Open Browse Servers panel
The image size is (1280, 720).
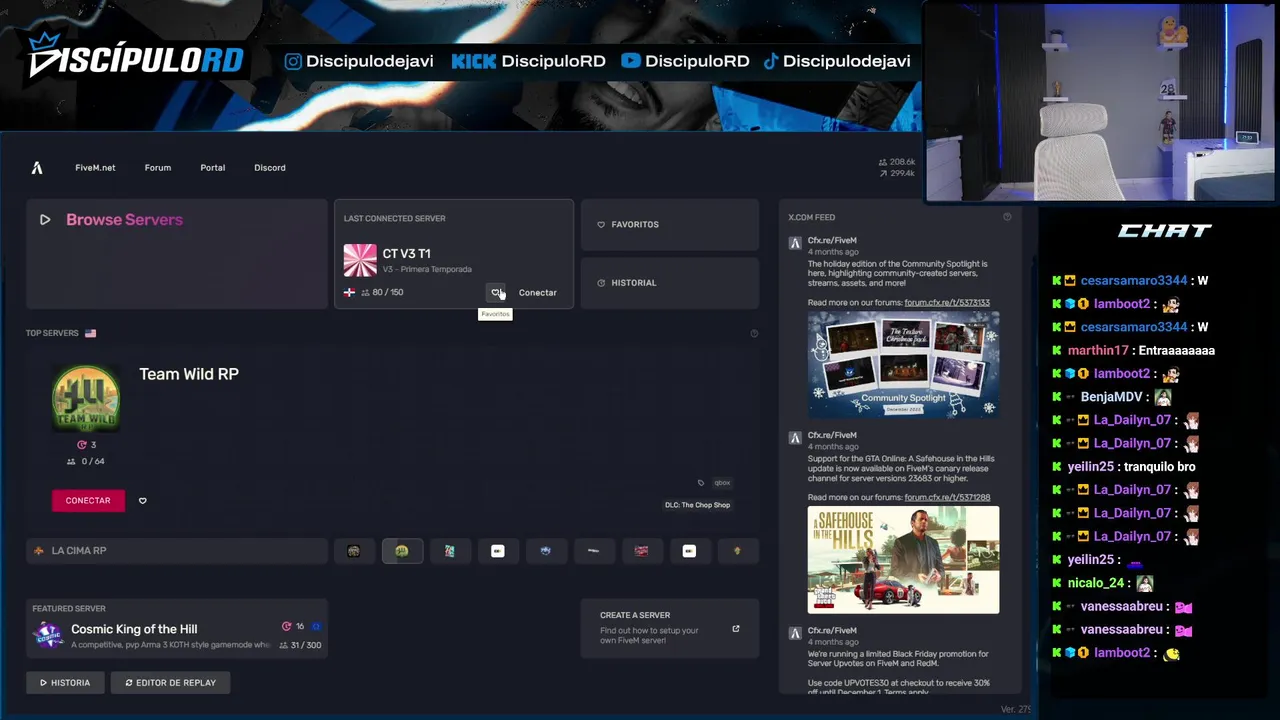[x=177, y=254]
